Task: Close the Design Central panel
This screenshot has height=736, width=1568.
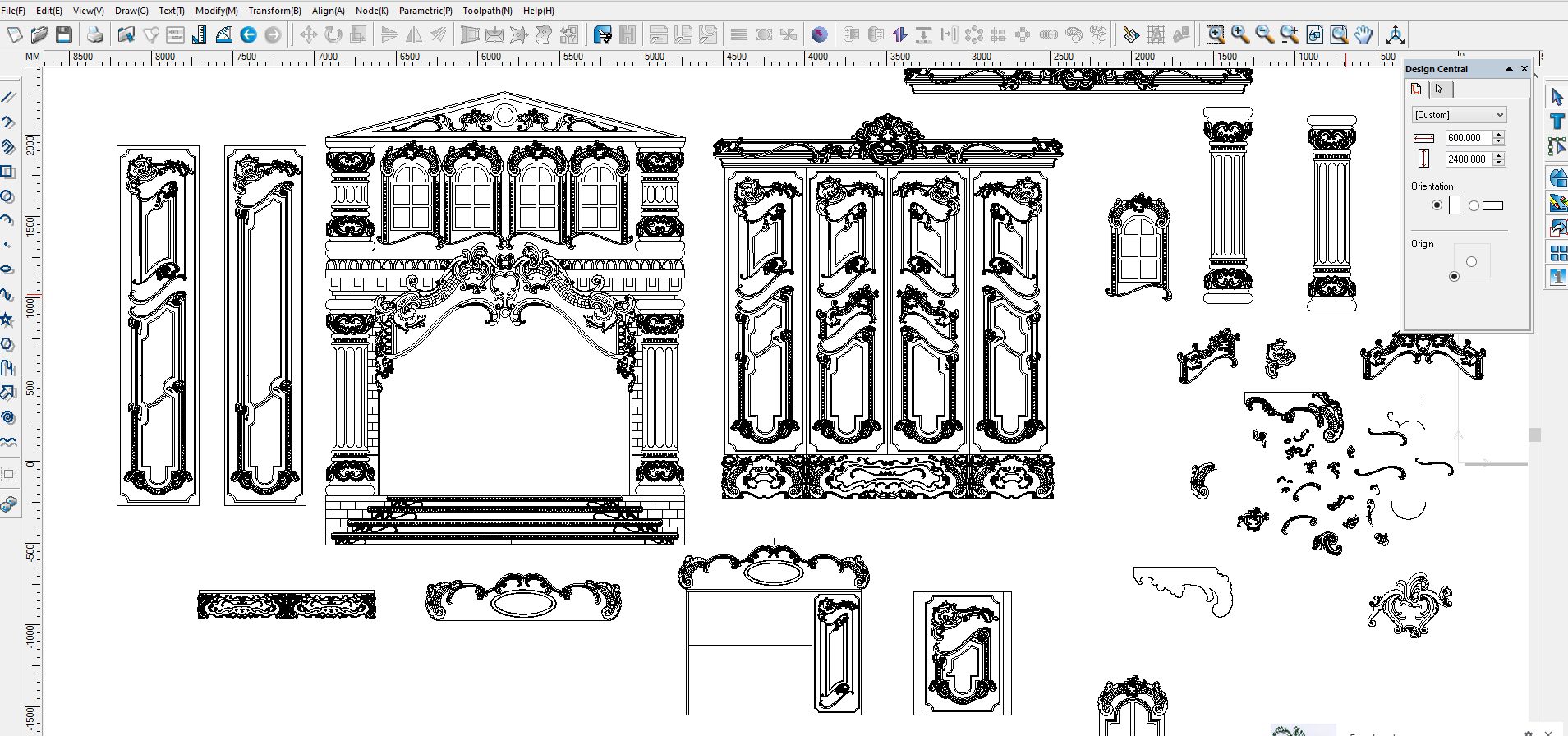Action: (1524, 69)
